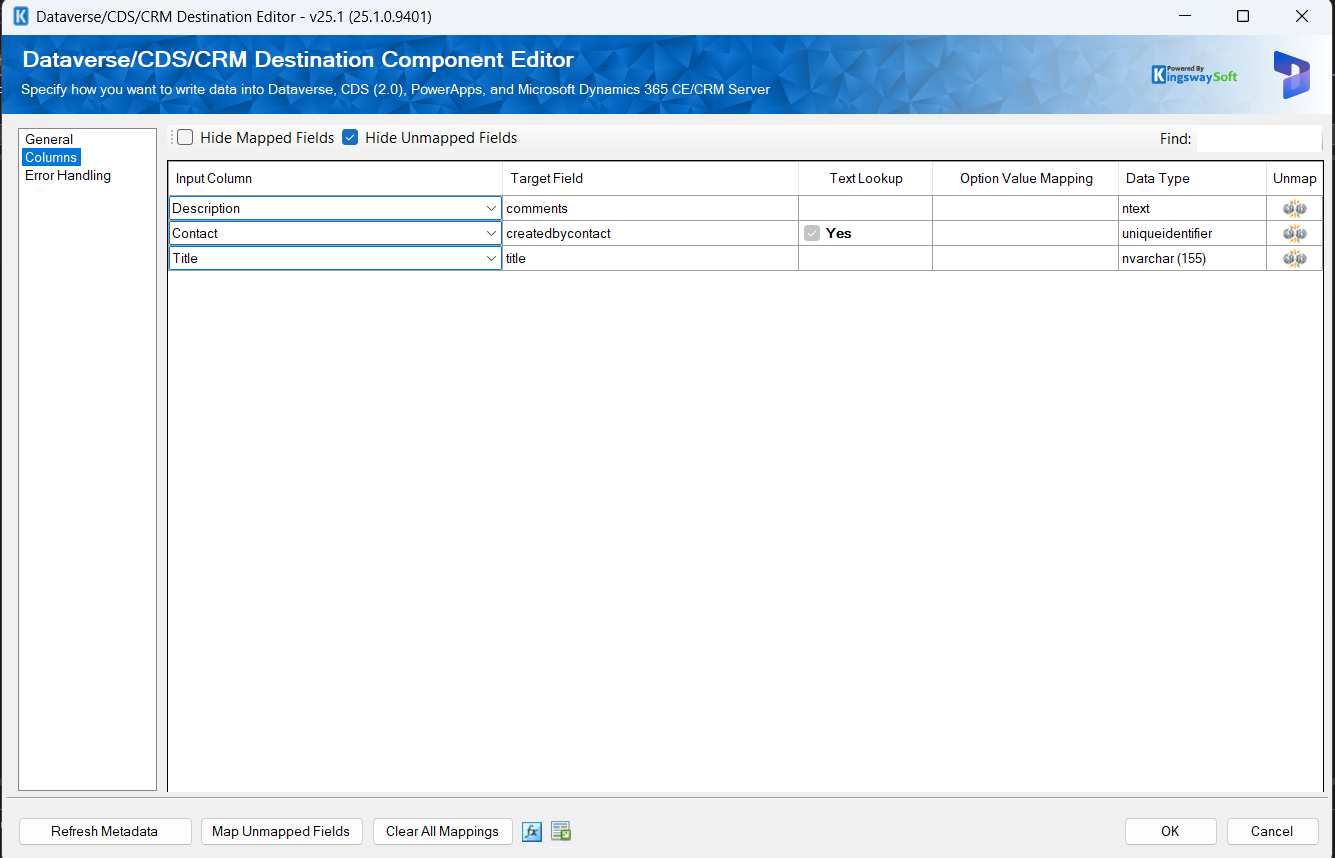Click Refresh Metadata button
The width and height of the screenshot is (1335, 858).
coord(105,831)
